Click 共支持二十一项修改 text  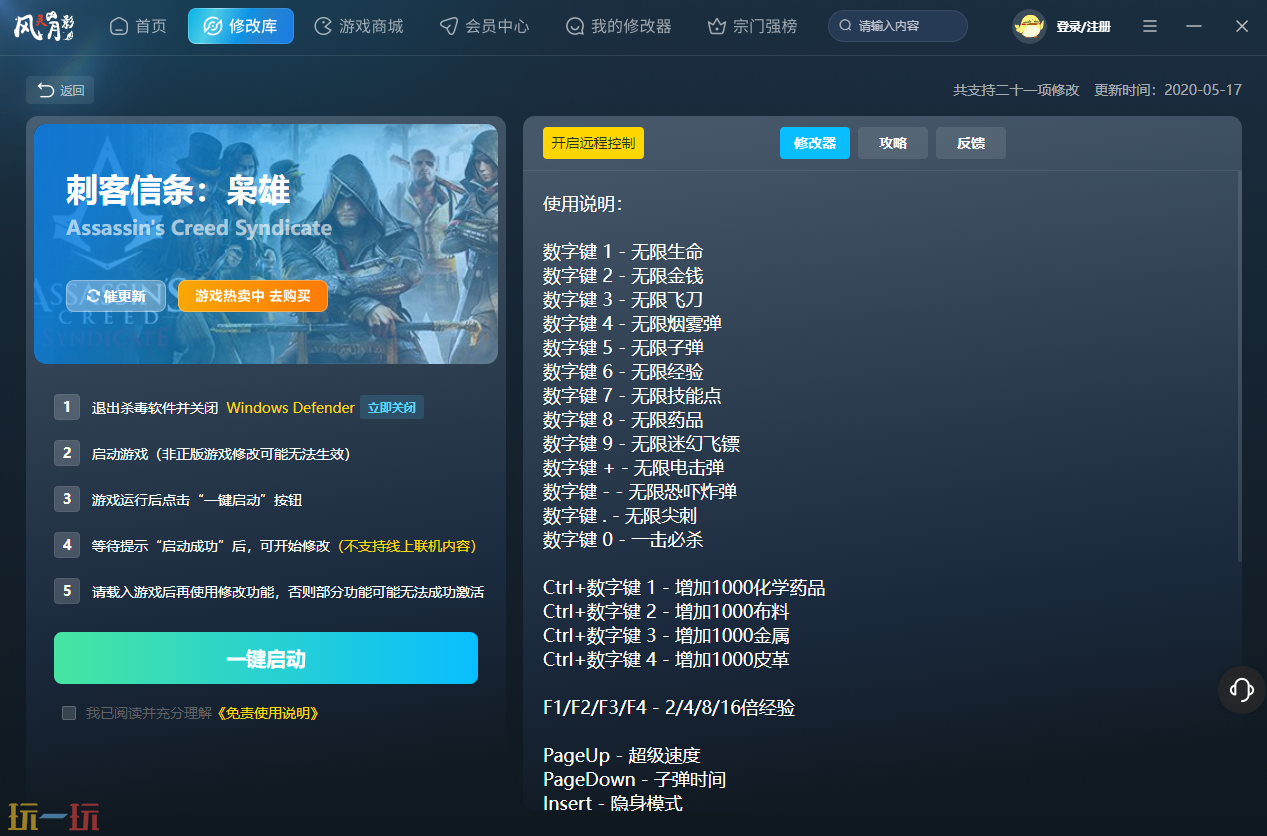click(x=1016, y=90)
